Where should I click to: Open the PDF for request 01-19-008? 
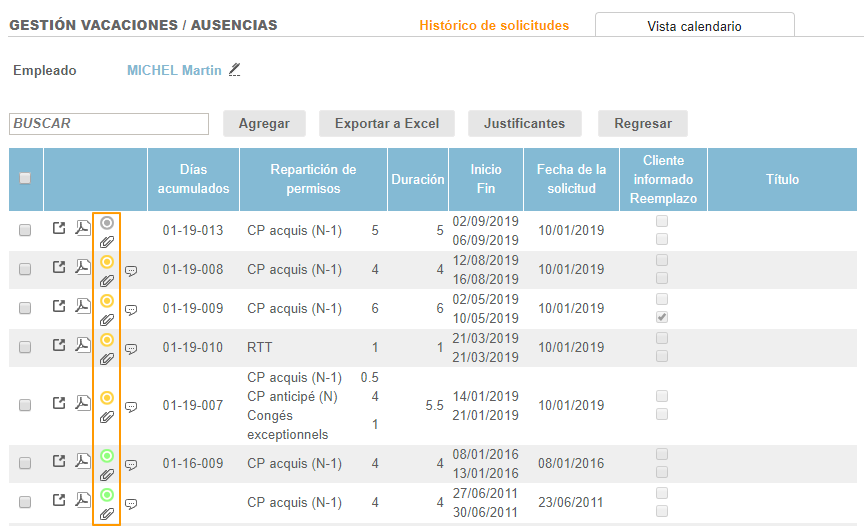pos(83,267)
